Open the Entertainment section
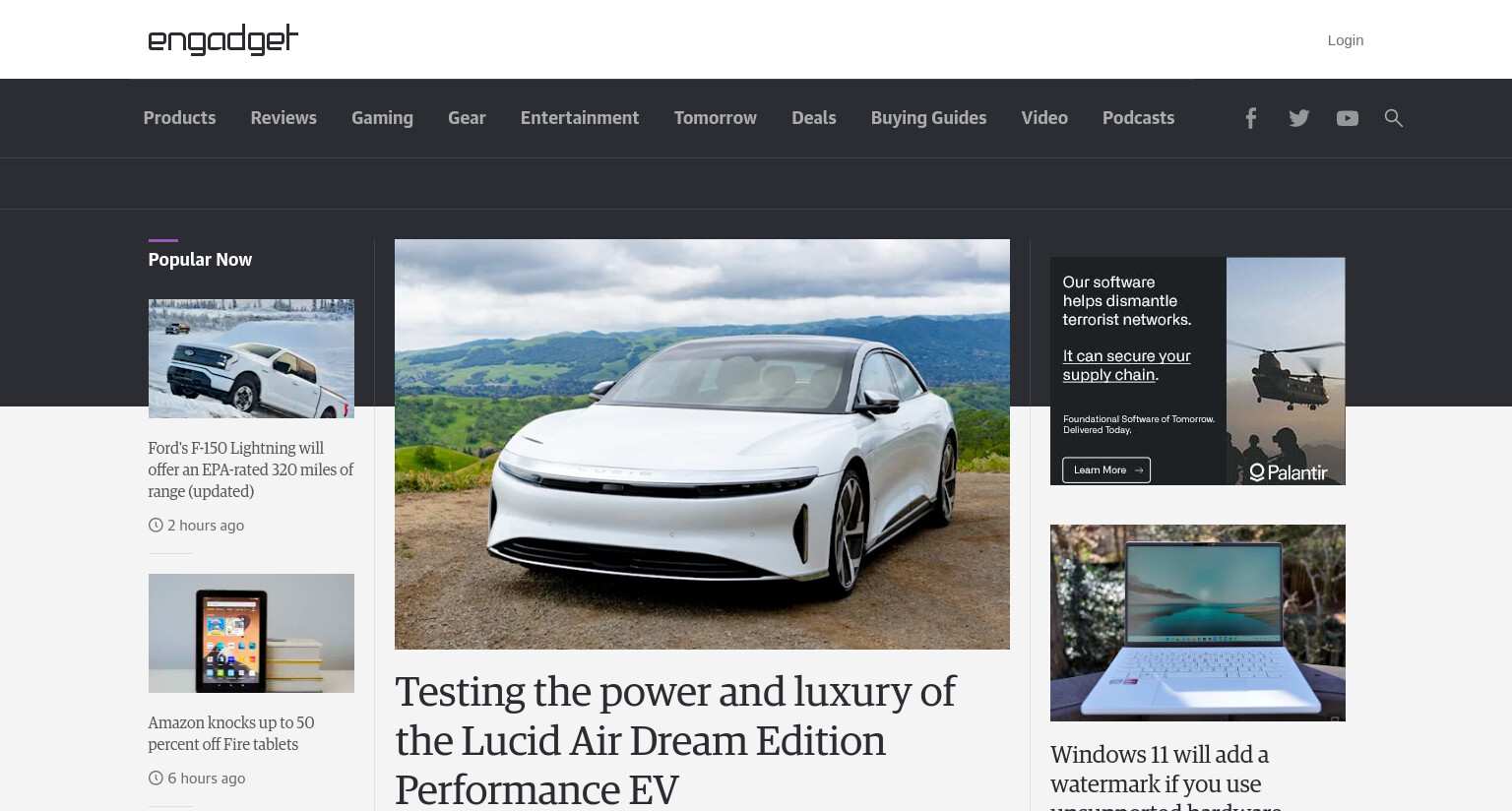The width and height of the screenshot is (1512, 811). 580,118
